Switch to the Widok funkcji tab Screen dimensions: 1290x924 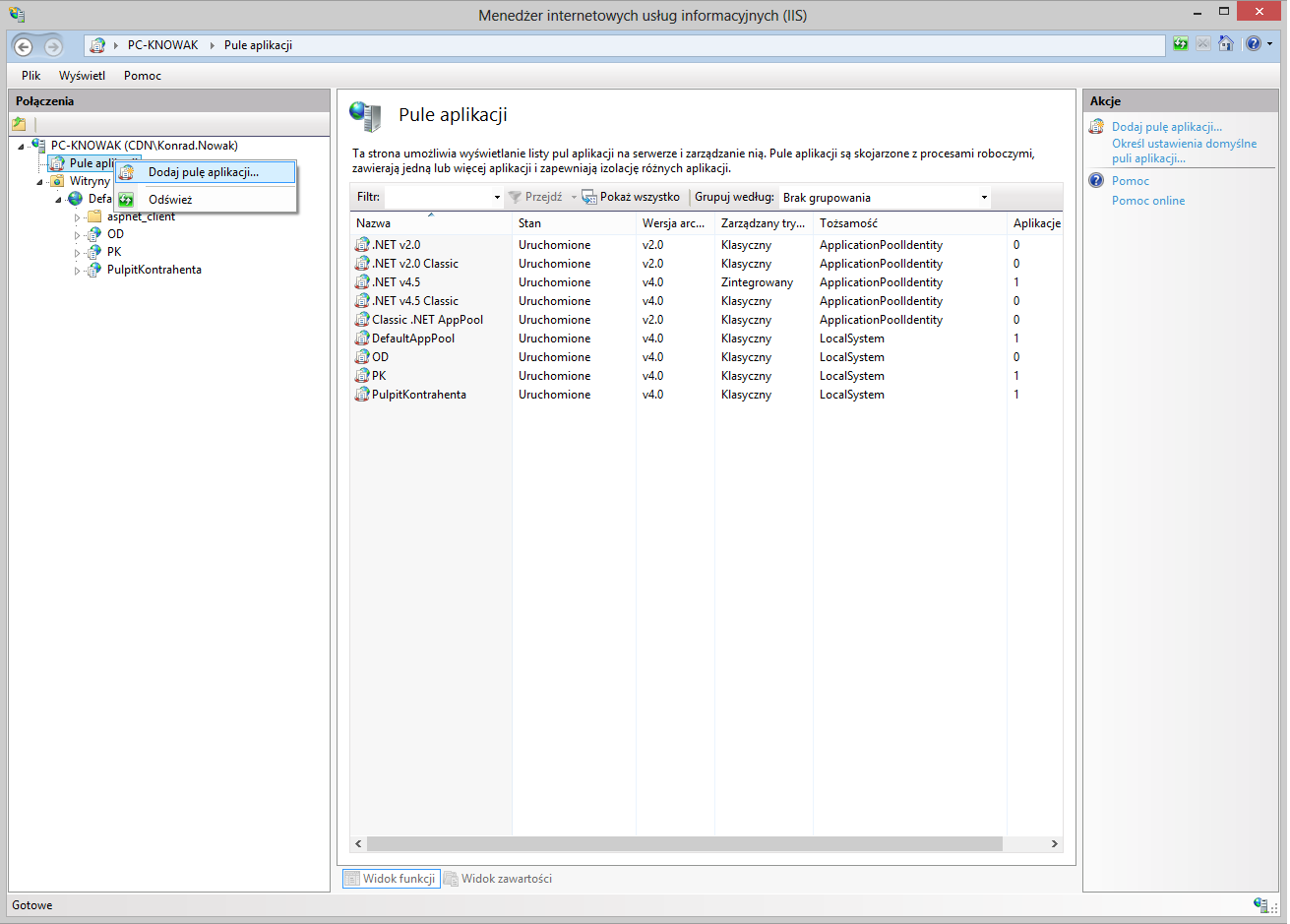coord(391,879)
